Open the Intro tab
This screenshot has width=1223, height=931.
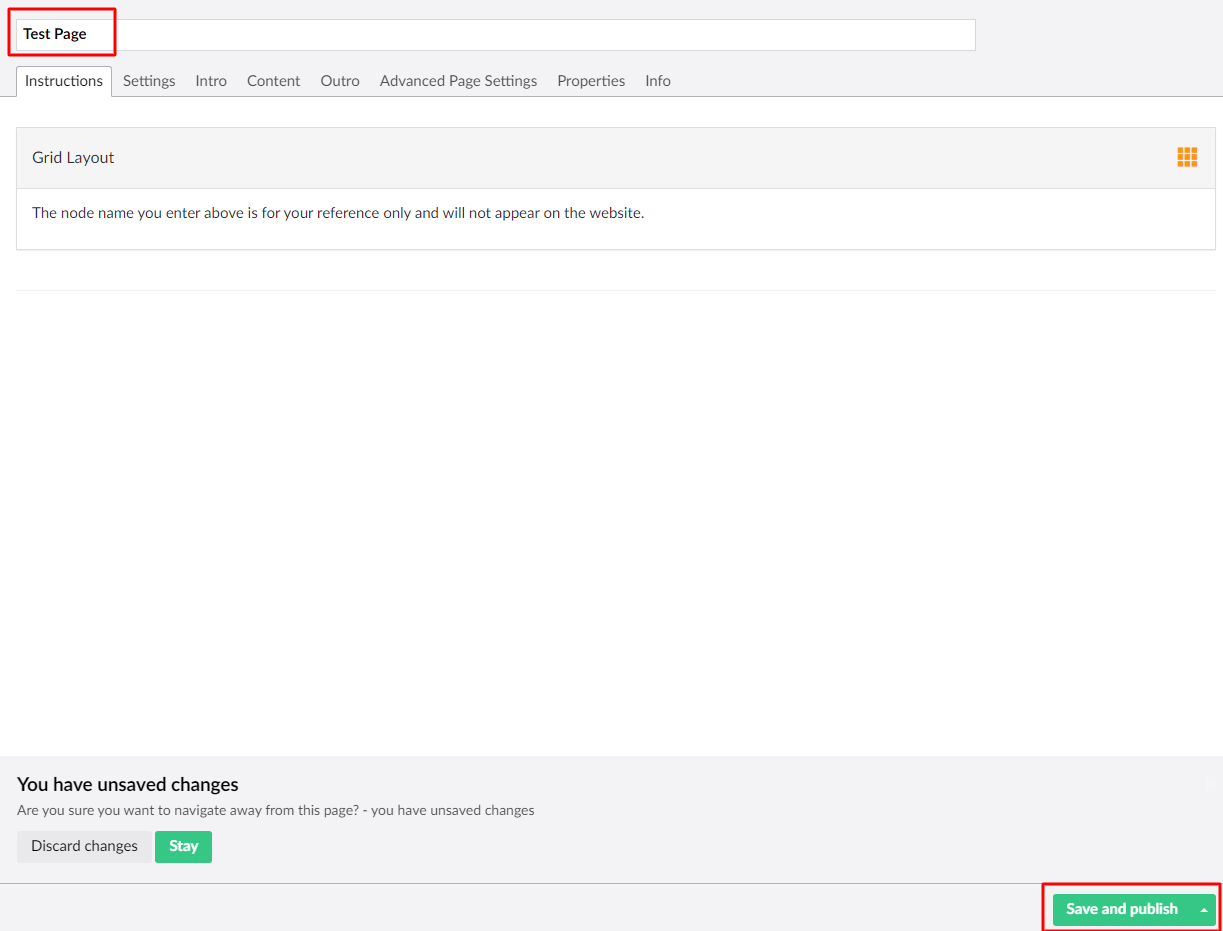(x=211, y=81)
